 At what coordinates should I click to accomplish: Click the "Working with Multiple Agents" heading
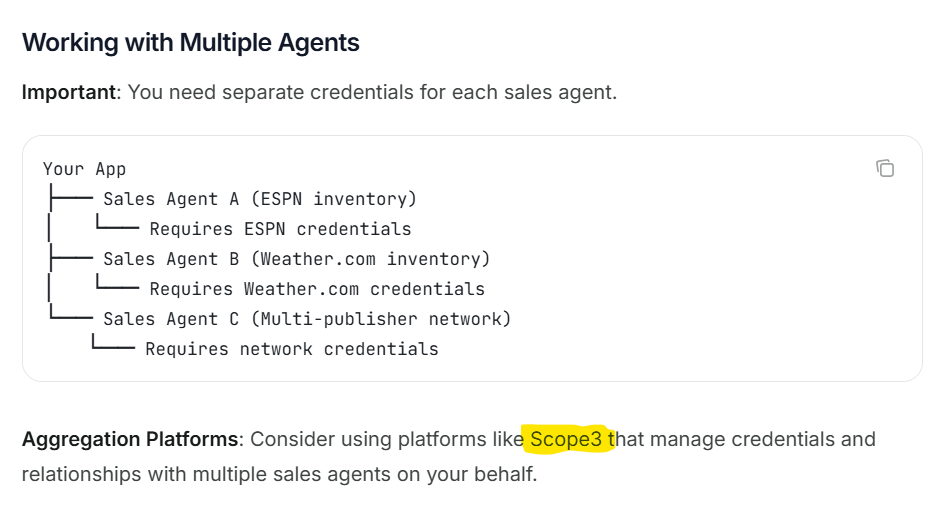point(191,43)
